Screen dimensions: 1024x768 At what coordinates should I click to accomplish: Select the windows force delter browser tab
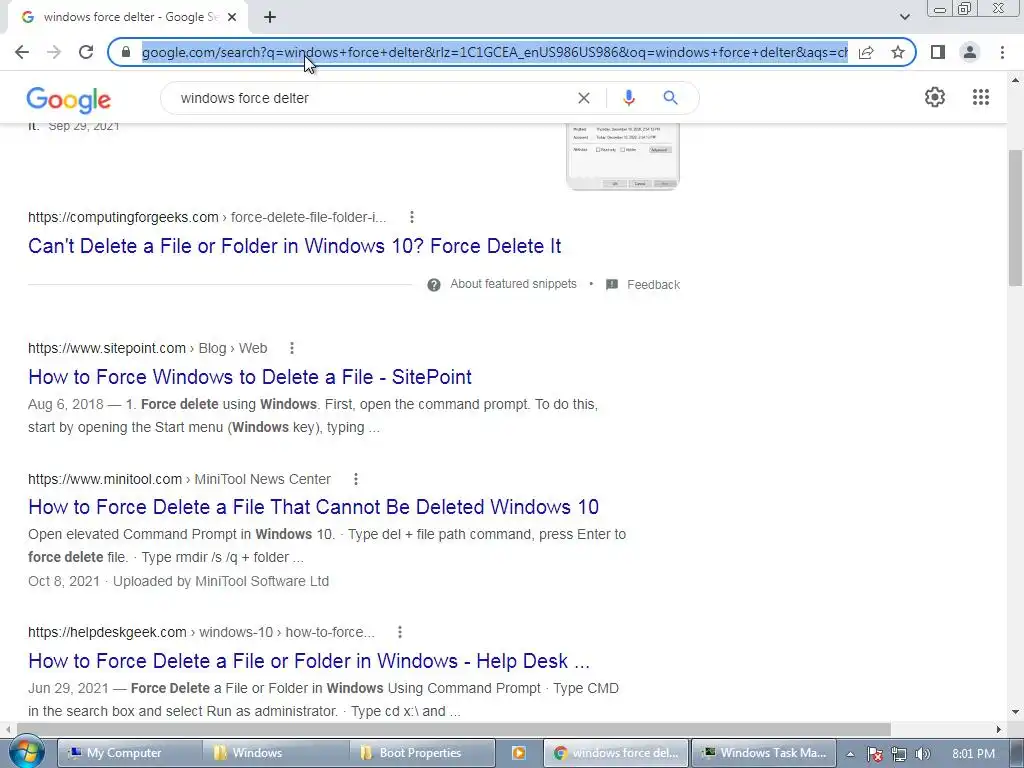tap(128, 17)
